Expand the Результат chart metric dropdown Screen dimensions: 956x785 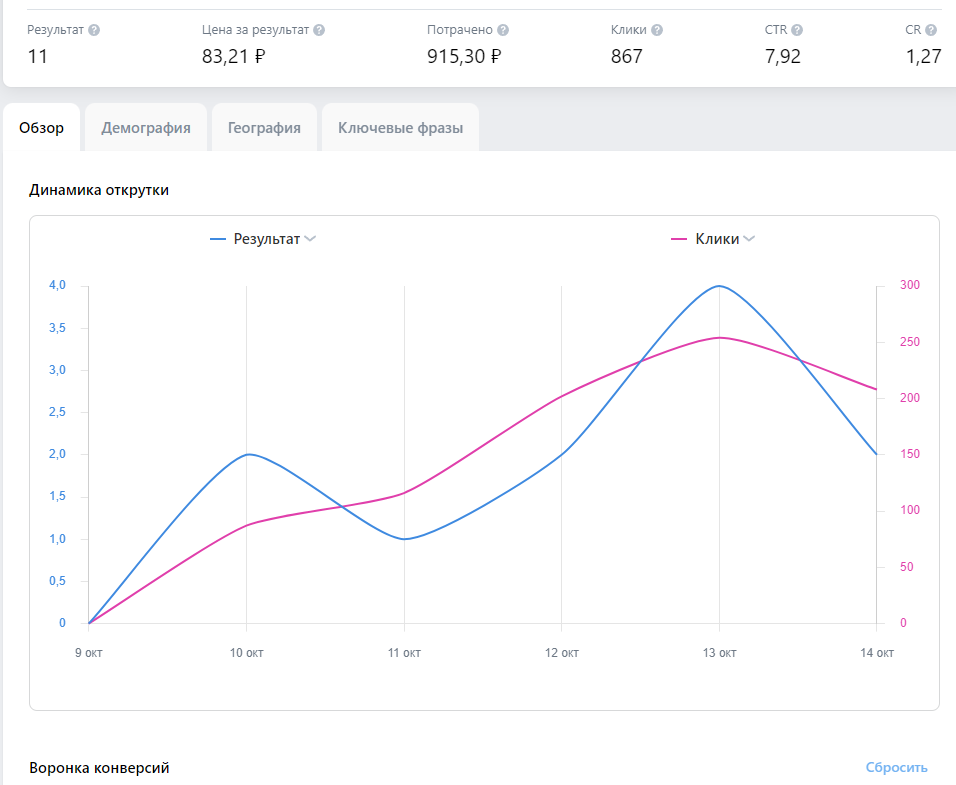[310, 239]
